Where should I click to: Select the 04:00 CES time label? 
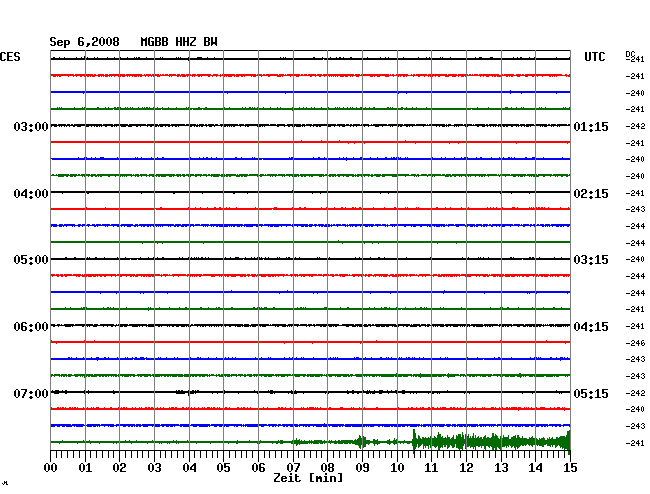[x=31, y=194]
